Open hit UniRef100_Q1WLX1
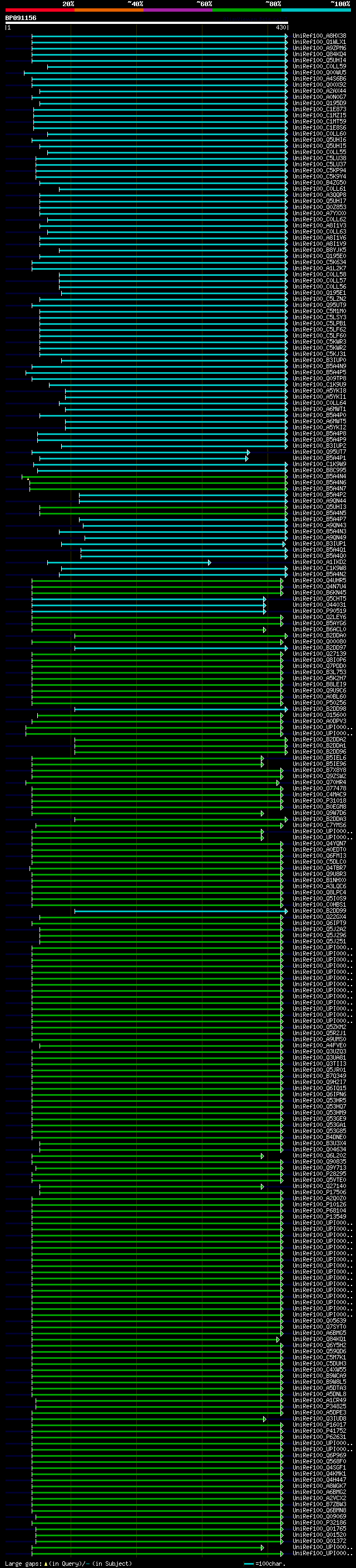Screen dimensions: 356x1568 coord(319,42)
